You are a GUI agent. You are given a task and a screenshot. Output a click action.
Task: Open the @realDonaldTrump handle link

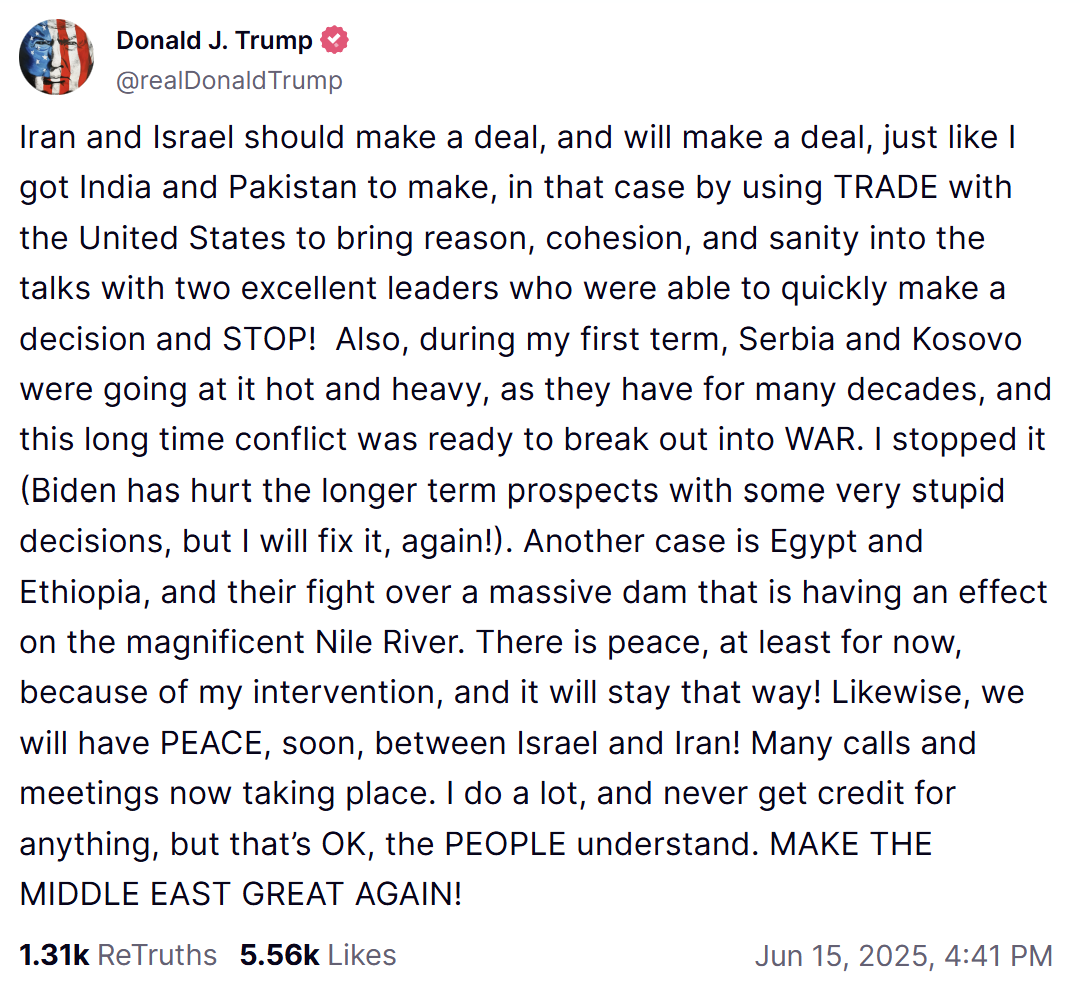tap(229, 81)
